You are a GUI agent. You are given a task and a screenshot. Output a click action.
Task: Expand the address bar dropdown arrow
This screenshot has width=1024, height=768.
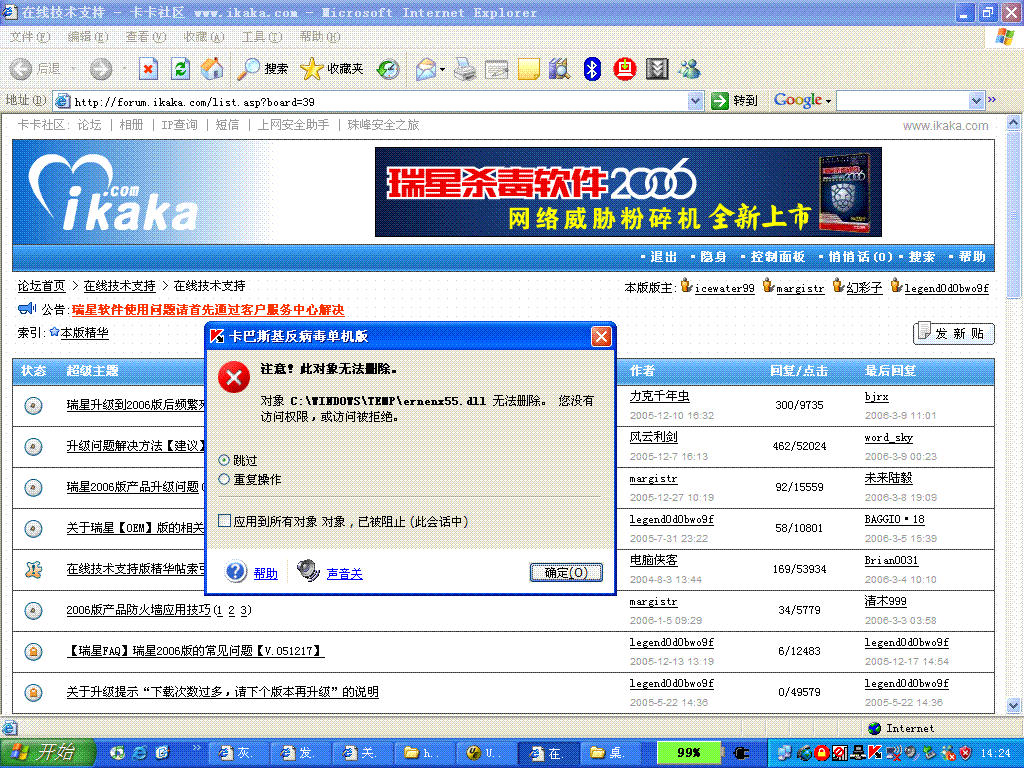[696, 101]
